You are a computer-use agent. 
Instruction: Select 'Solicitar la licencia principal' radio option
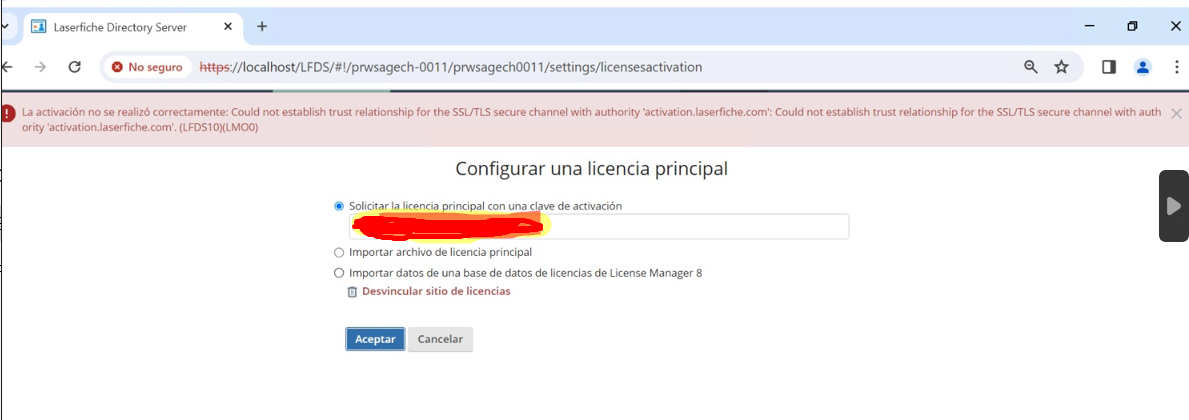[x=339, y=205]
